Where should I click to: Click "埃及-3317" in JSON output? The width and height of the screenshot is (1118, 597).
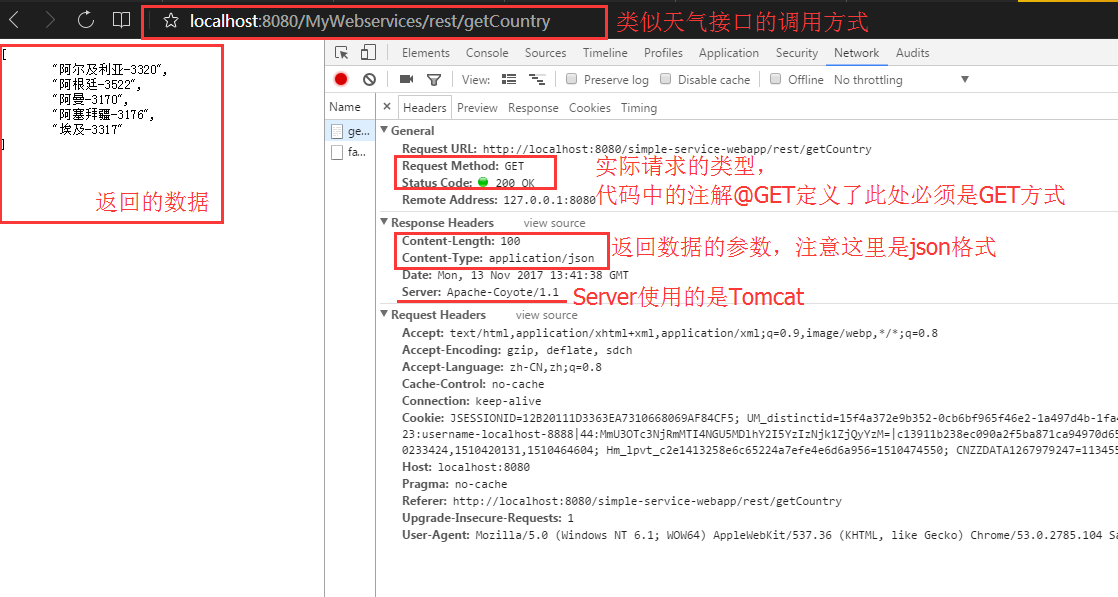pyautogui.click(x=87, y=129)
